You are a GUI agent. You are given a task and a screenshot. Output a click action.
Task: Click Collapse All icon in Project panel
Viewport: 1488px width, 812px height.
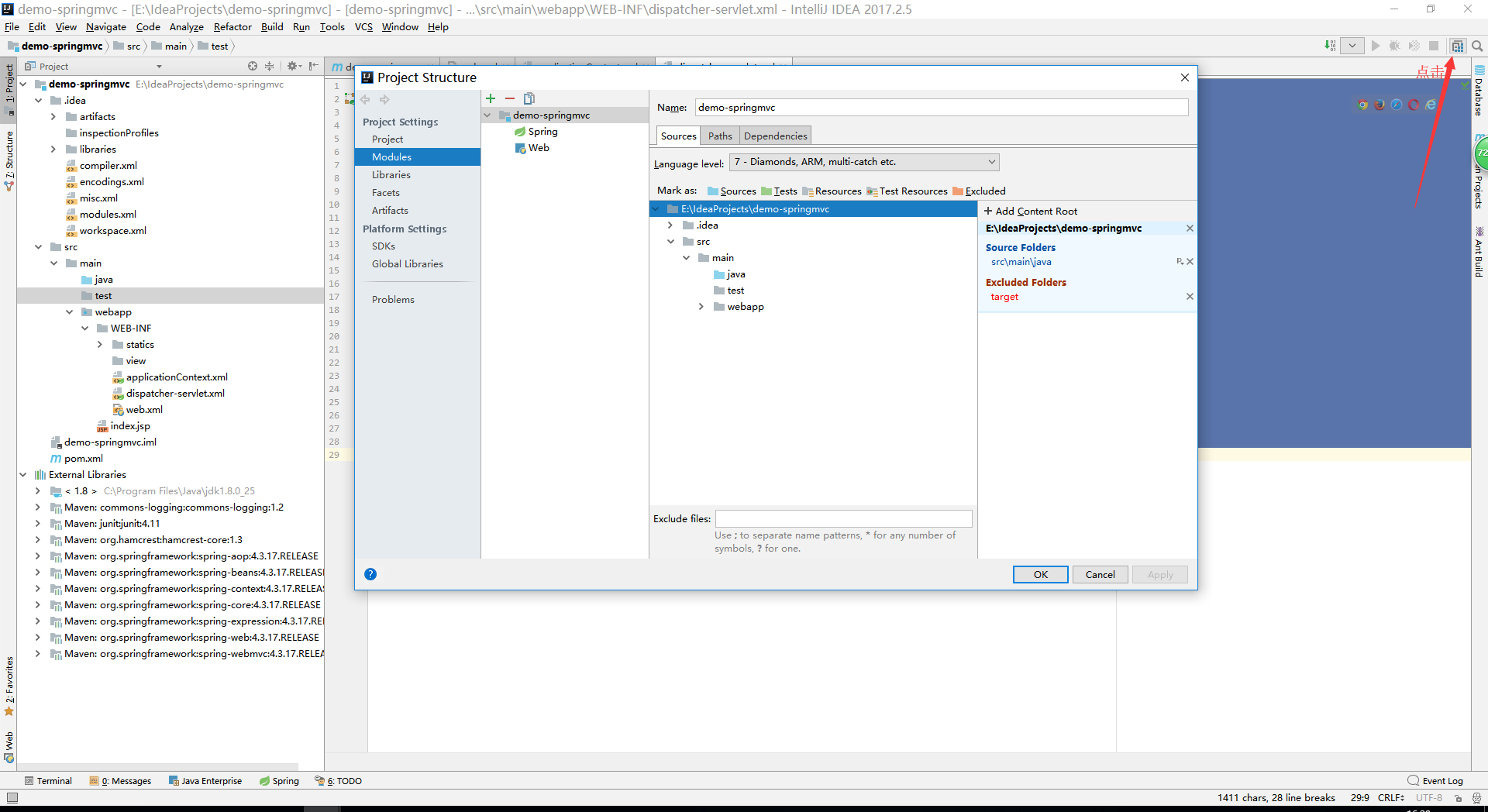(x=270, y=66)
